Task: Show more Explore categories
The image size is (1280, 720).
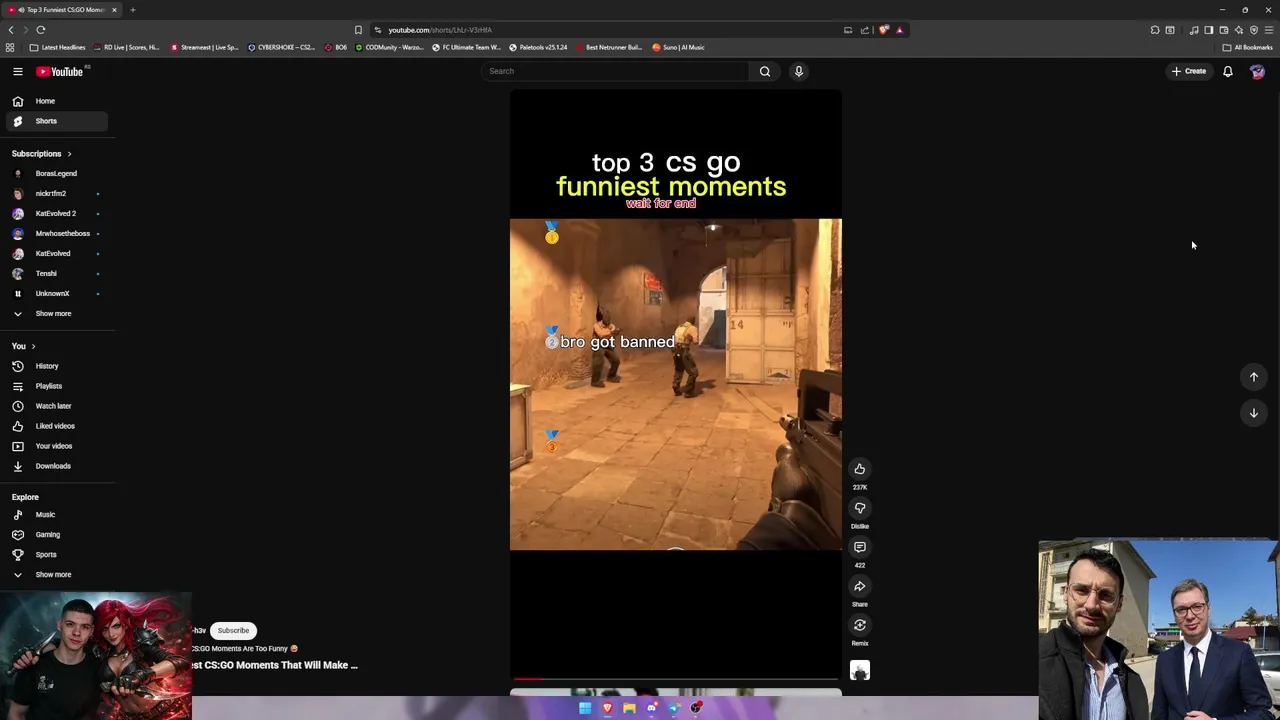Action: point(56,575)
